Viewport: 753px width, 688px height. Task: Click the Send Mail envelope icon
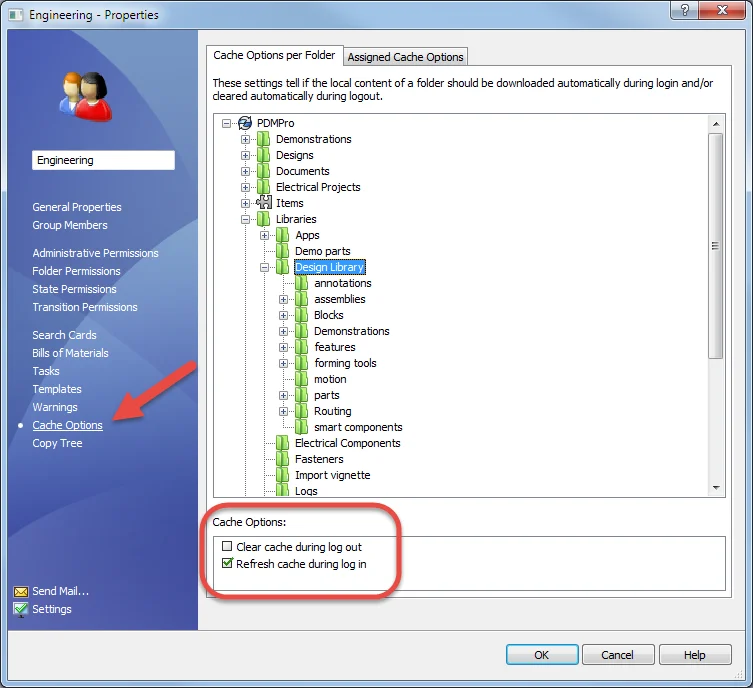click(x=21, y=591)
